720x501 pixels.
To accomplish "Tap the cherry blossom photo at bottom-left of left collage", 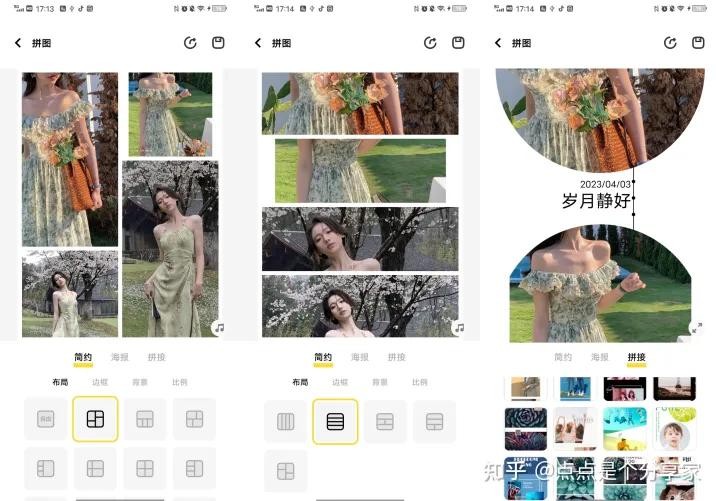I will pos(69,292).
